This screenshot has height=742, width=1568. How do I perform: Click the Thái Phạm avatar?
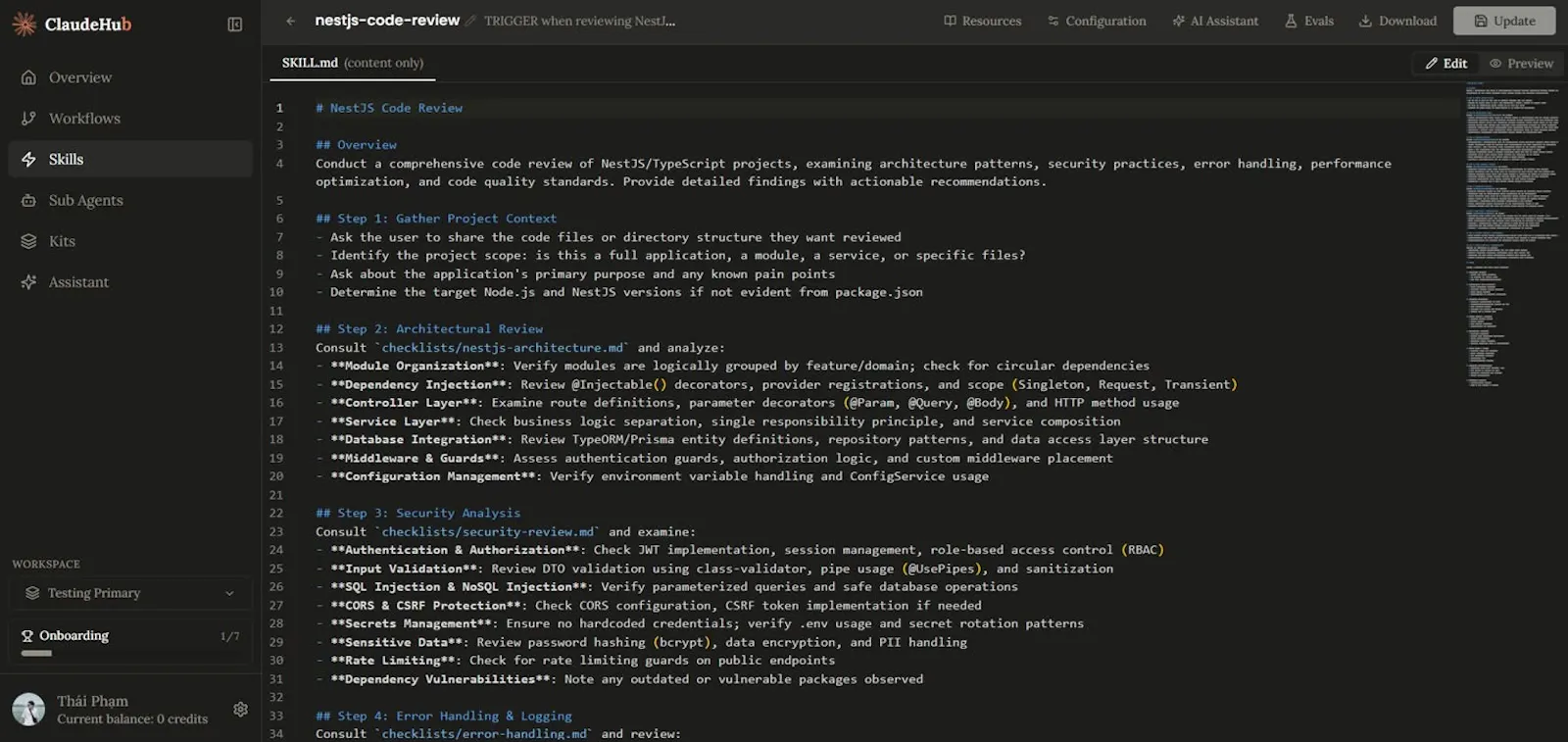(28, 709)
